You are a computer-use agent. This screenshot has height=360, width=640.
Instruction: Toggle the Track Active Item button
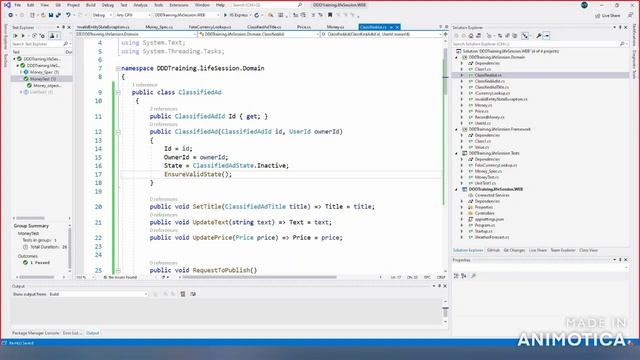[x=525, y=36]
